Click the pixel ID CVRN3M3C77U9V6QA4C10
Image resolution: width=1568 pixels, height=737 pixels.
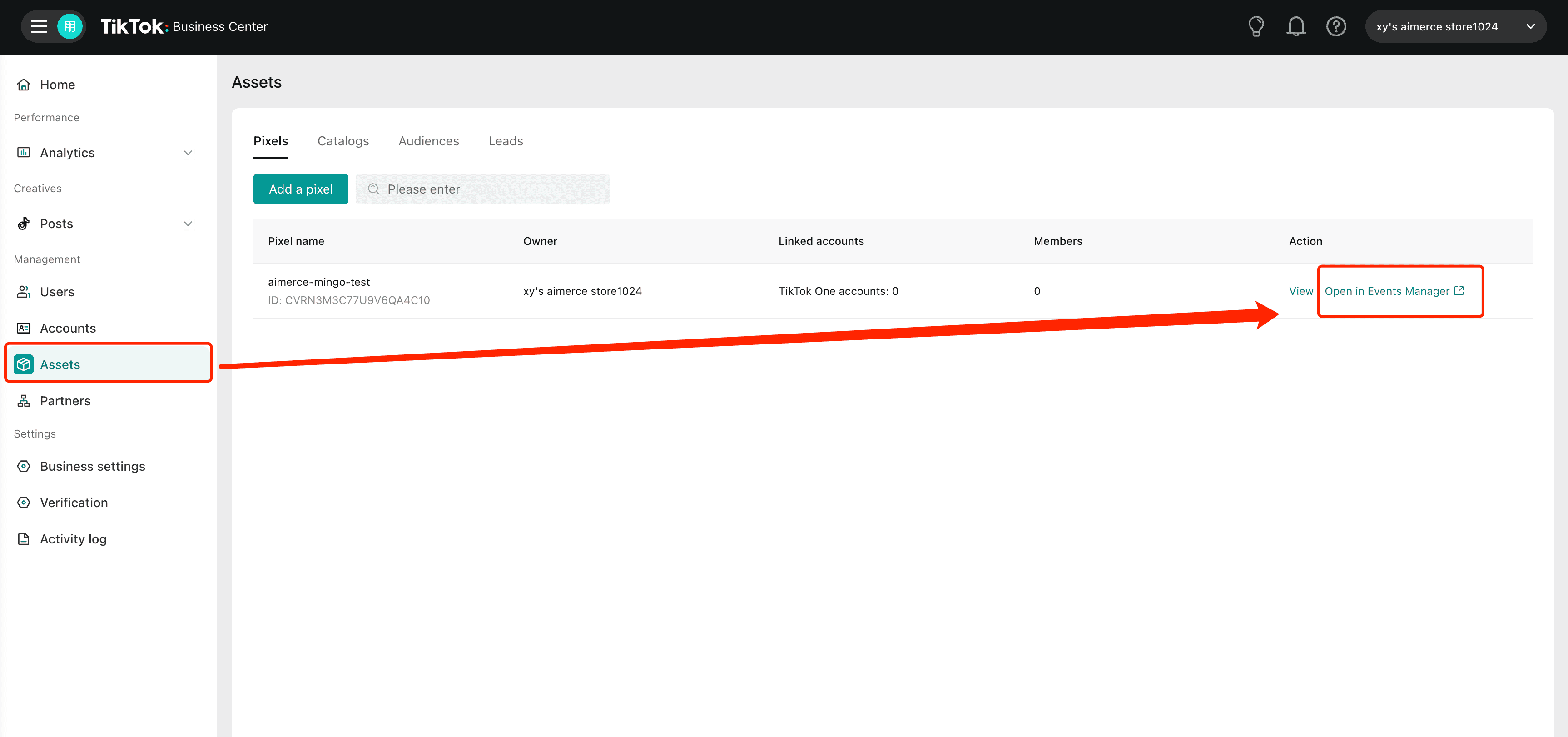pyautogui.click(x=349, y=300)
